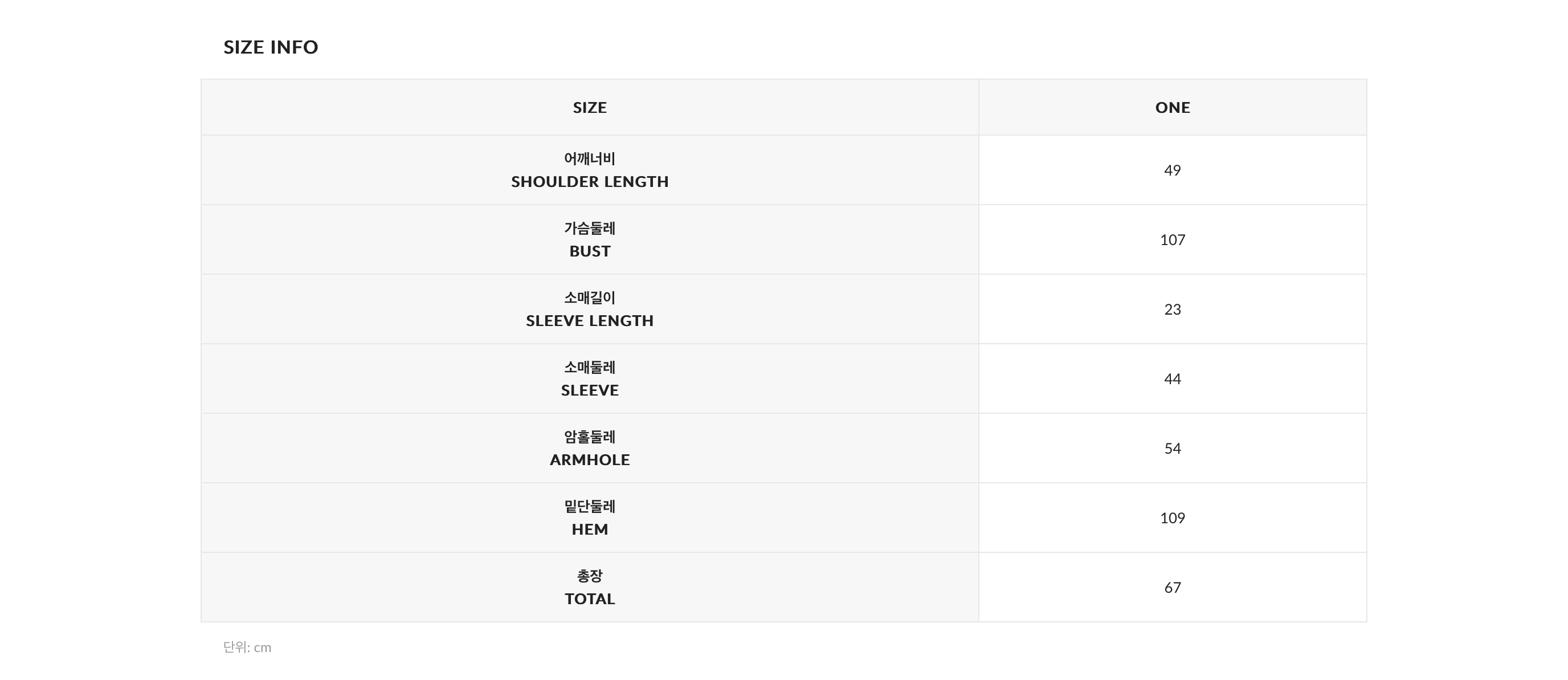Screen dimensions: 1568x680
Task: Click the 어깨너비 Korean label text
Action: click(x=589, y=159)
